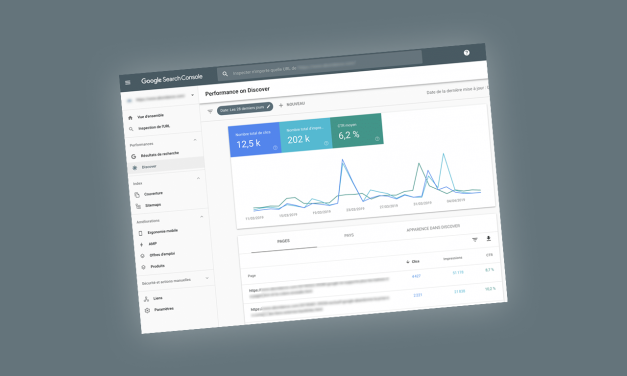The height and width of the screenshot is (376, 627).
Task: Open the Sitemaps report
Action: pos(153,205)
